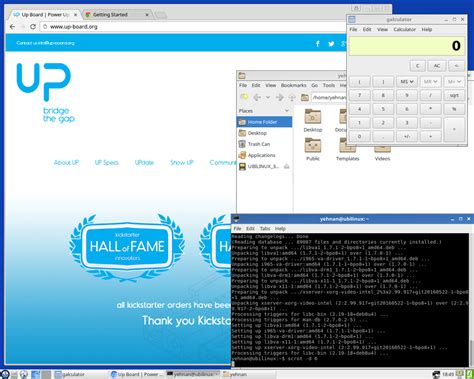Viewport: 474px width, 379px height.
Task: Open the Calculator menu in galculator
Action: (404, 30)
